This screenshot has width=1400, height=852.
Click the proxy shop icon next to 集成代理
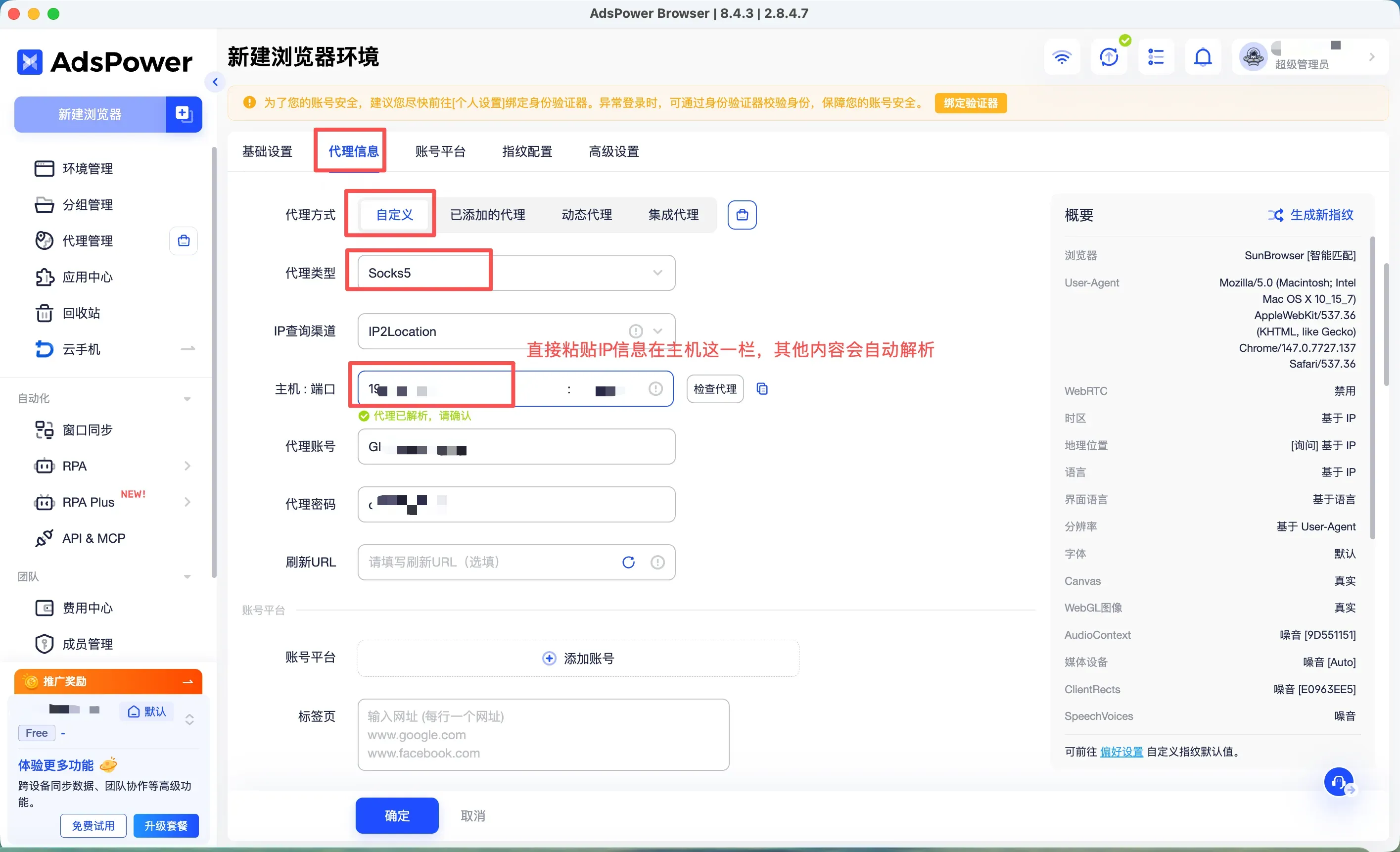tap(742, 215)
